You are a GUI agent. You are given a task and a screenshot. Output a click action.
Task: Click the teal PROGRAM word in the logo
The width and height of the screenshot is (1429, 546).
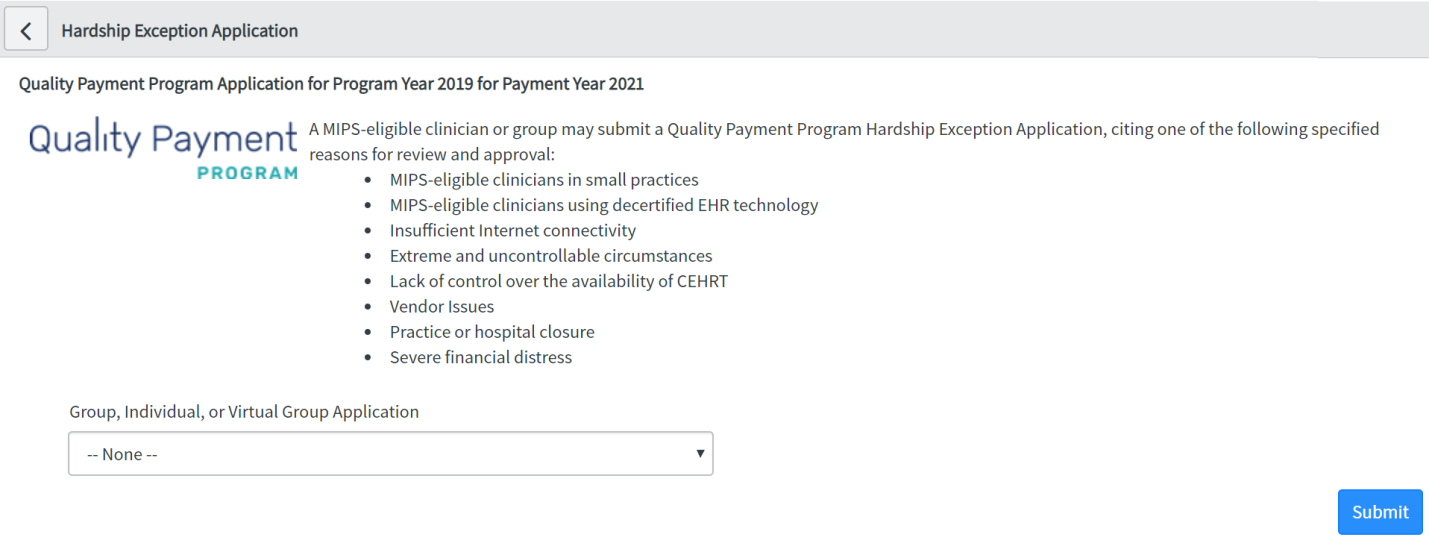(247, 173)
